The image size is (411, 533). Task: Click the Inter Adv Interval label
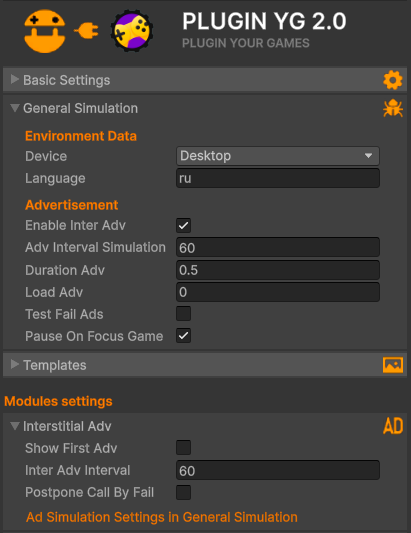[78, 470]
